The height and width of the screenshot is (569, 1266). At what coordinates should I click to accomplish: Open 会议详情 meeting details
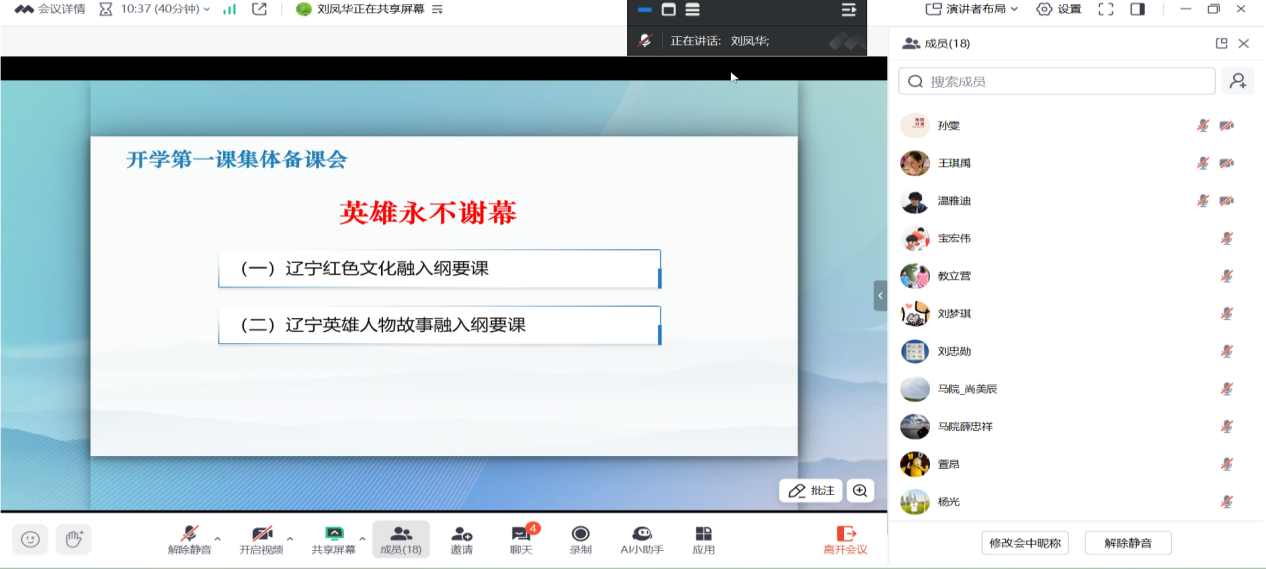point(50,9)
